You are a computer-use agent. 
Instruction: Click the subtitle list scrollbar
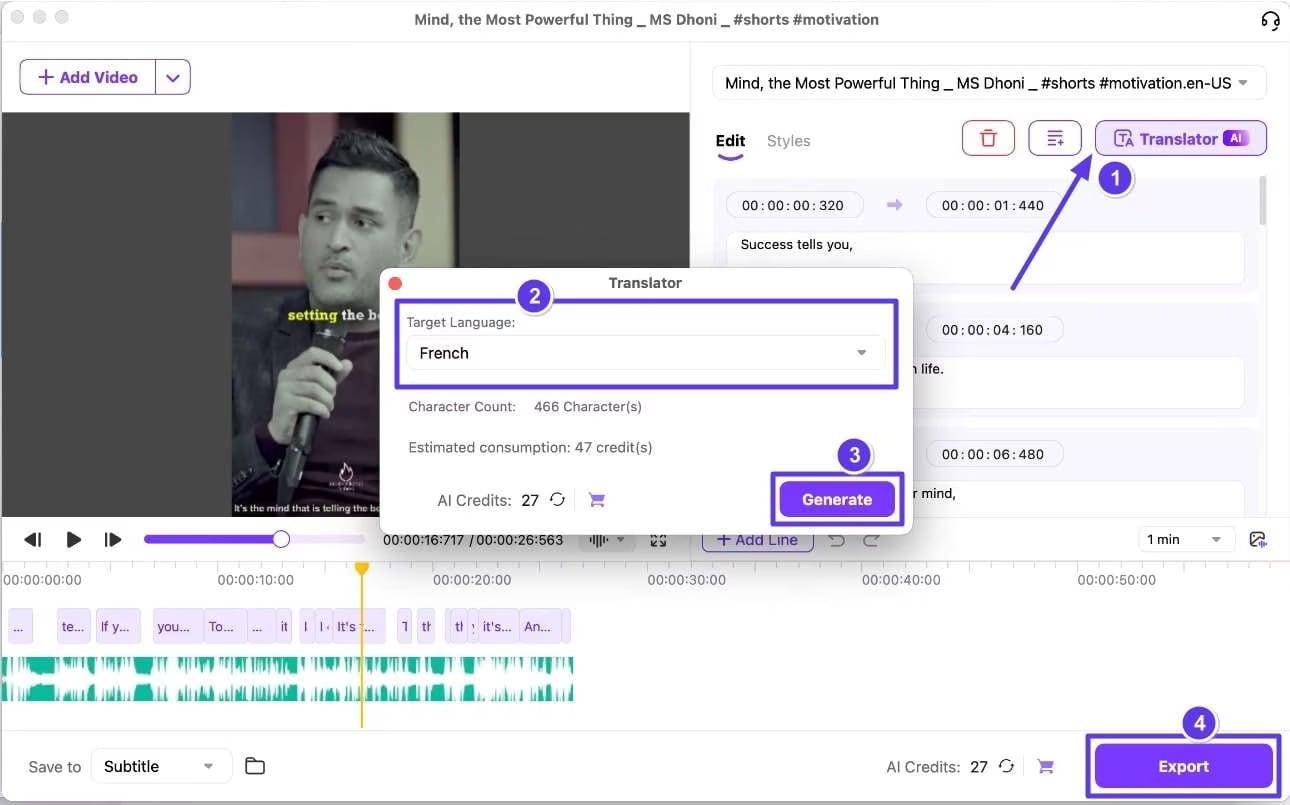tap(1263, 200)
